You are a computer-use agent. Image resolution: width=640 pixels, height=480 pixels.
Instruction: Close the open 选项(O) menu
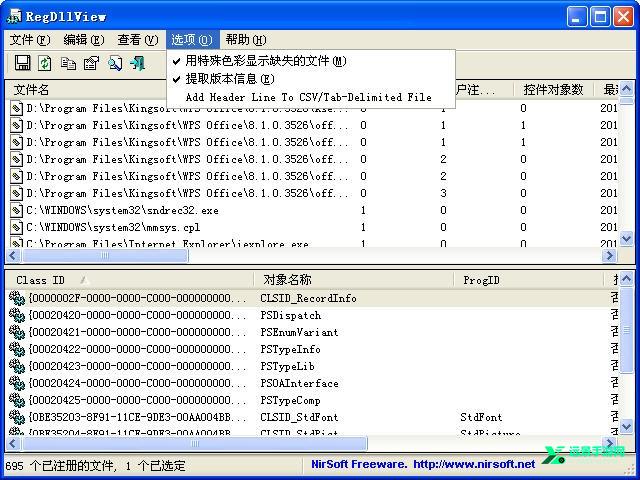click(192, 40)
